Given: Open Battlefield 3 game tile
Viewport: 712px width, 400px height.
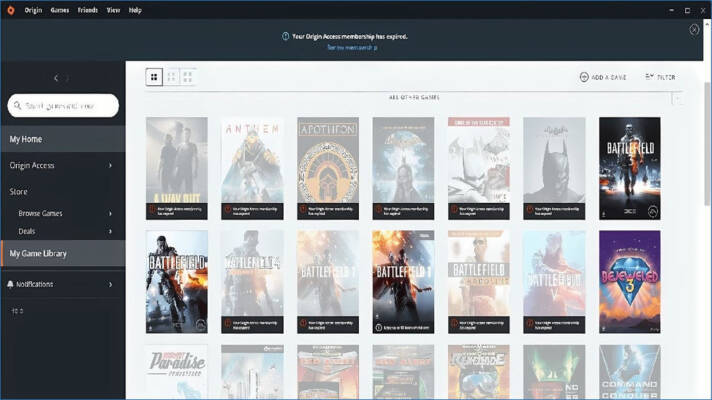Looking at the screenshot, I should click(x=629, y=168).
